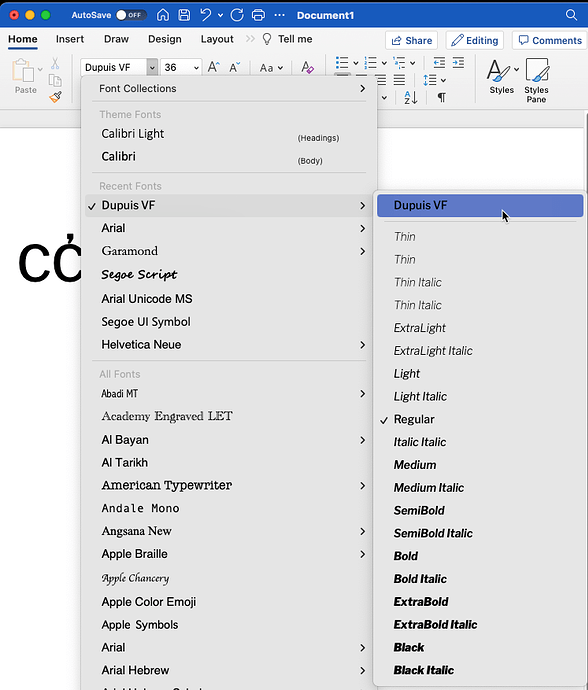588x690 pixels.
Task: Toggle the AutoSave switch
Action: click(x=131, y=15)
